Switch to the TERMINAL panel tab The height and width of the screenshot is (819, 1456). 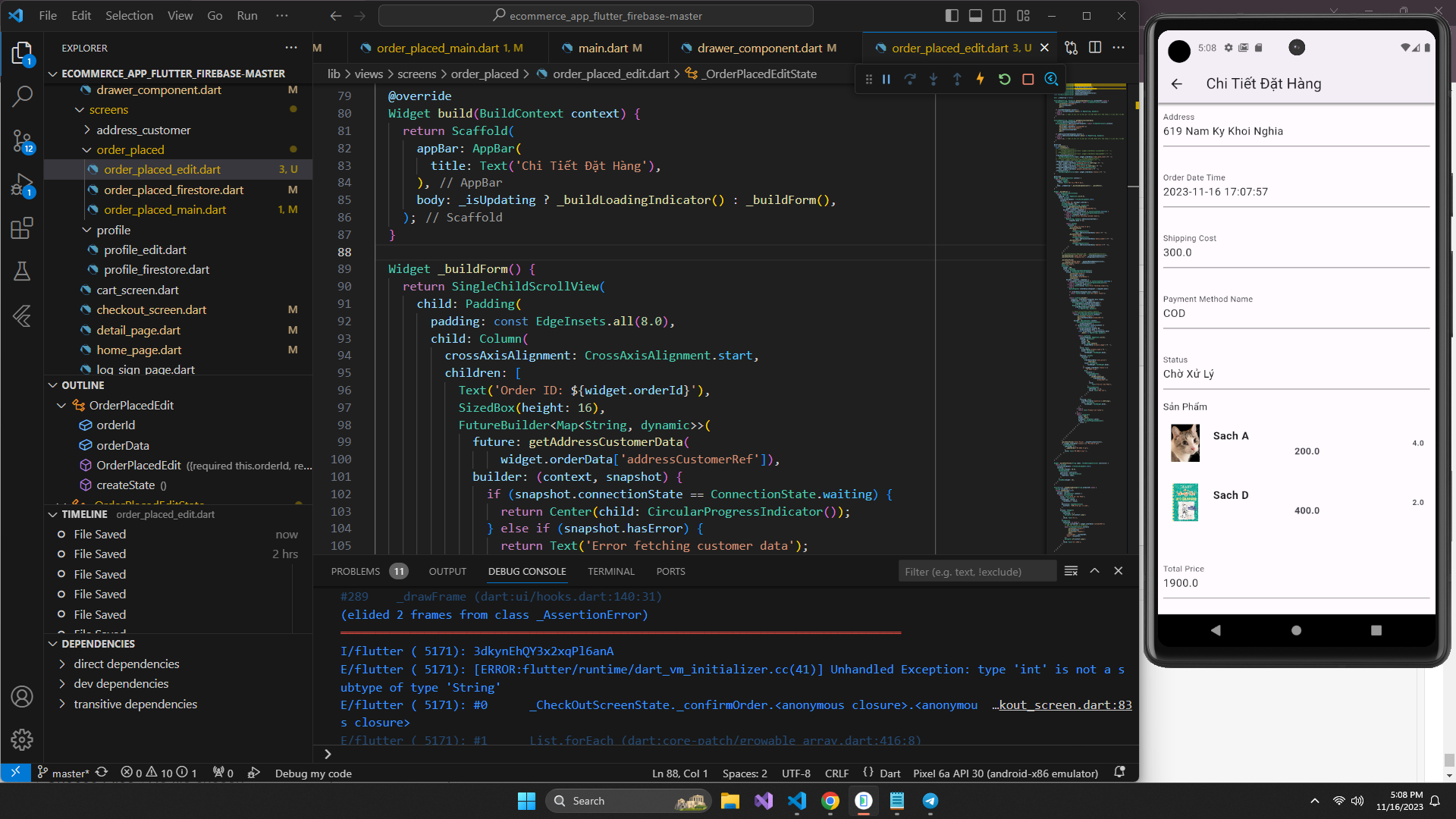[610, 572]
